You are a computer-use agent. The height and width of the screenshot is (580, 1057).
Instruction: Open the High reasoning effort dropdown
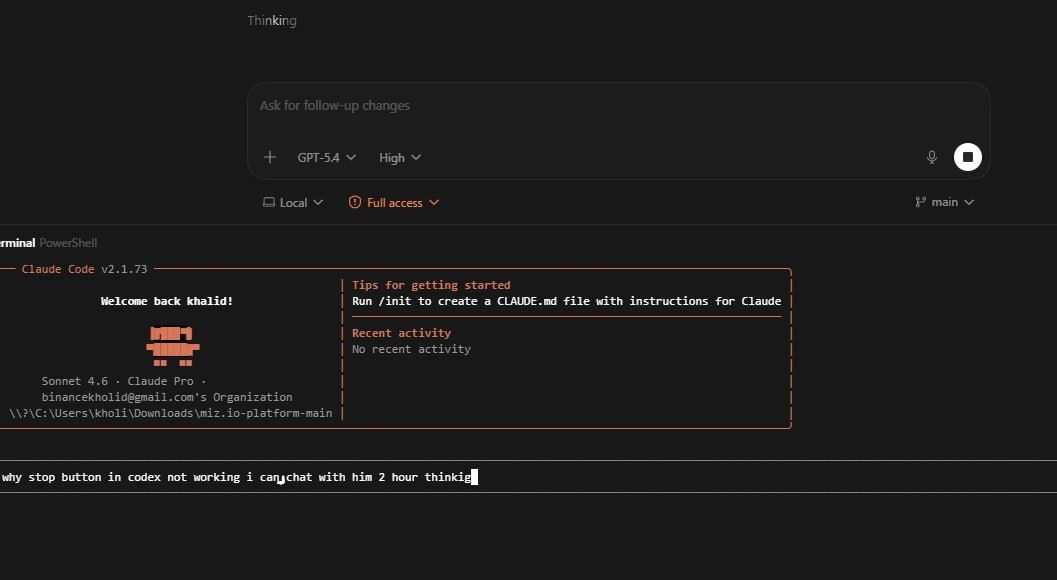click(x=400, y=157)
